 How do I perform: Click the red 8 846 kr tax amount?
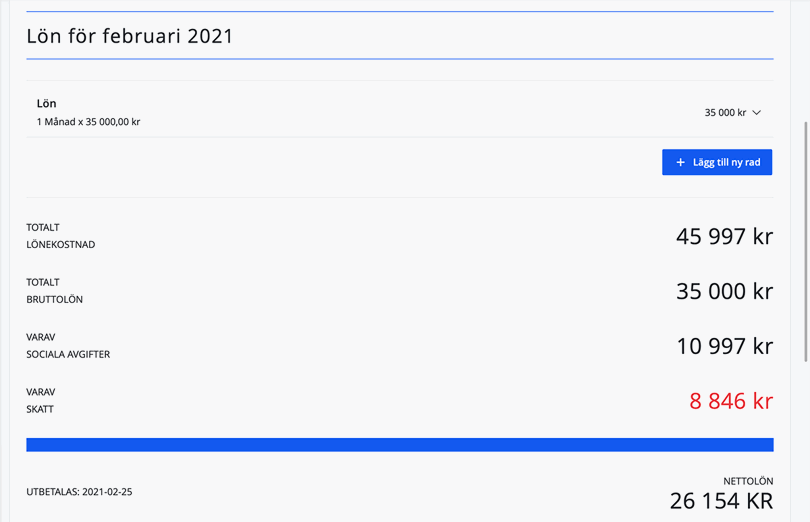pyautogui.click(x=730, y=402)
